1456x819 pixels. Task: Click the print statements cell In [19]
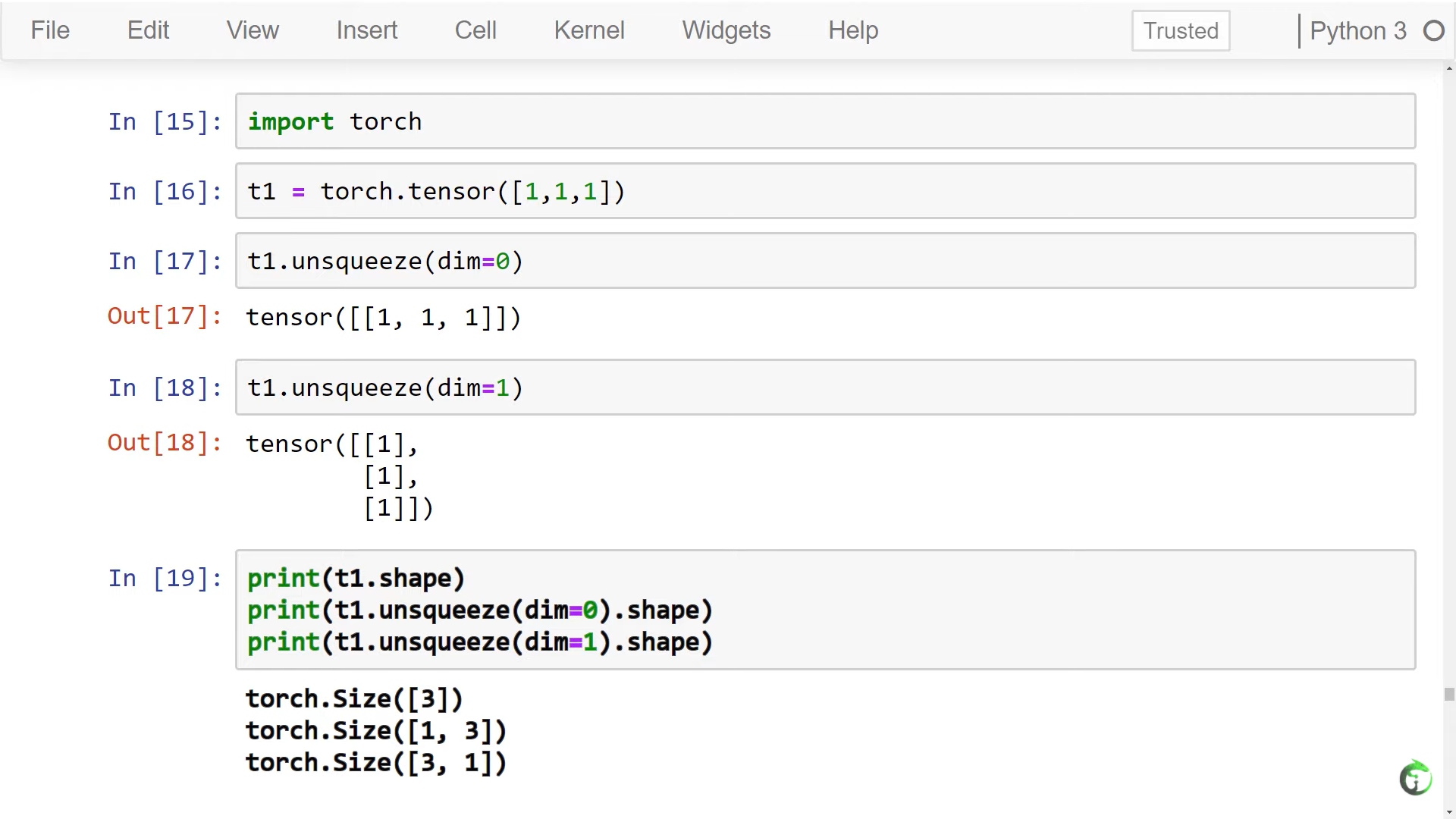tap(825, 610)
